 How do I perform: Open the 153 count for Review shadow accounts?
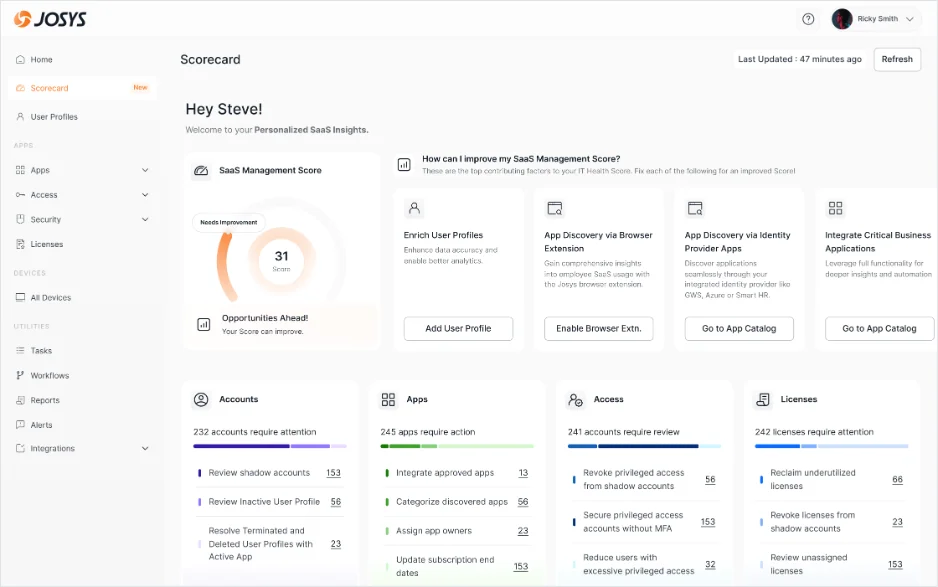point(333,473)
